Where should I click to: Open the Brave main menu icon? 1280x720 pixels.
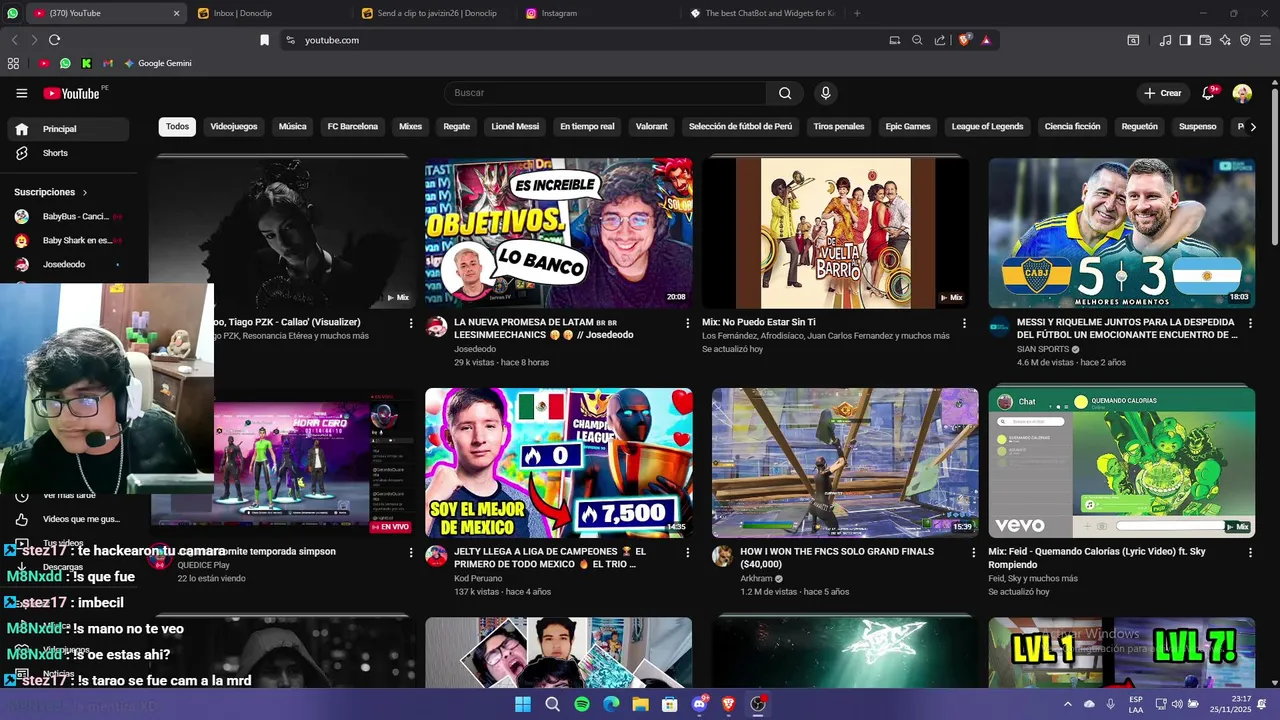point(1265,40)
